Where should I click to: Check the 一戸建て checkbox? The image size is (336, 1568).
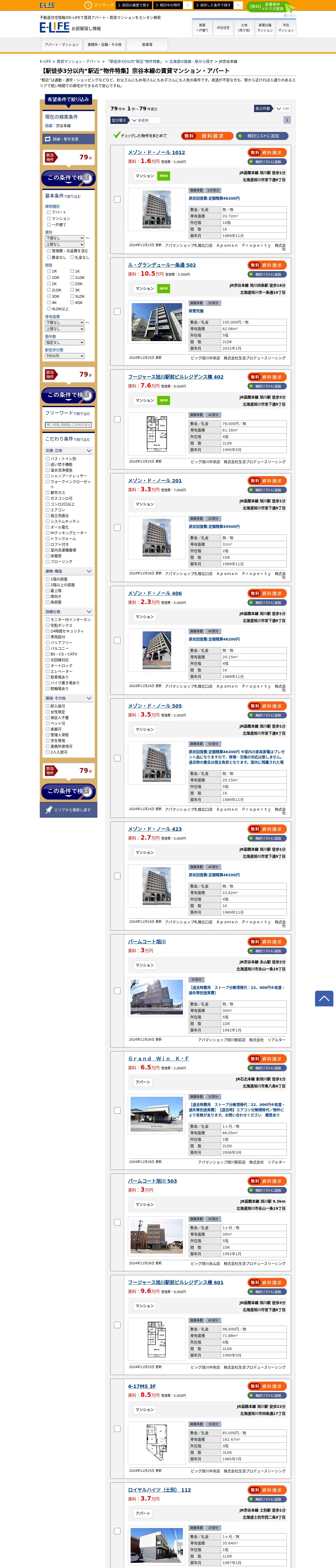pos(49,224)
